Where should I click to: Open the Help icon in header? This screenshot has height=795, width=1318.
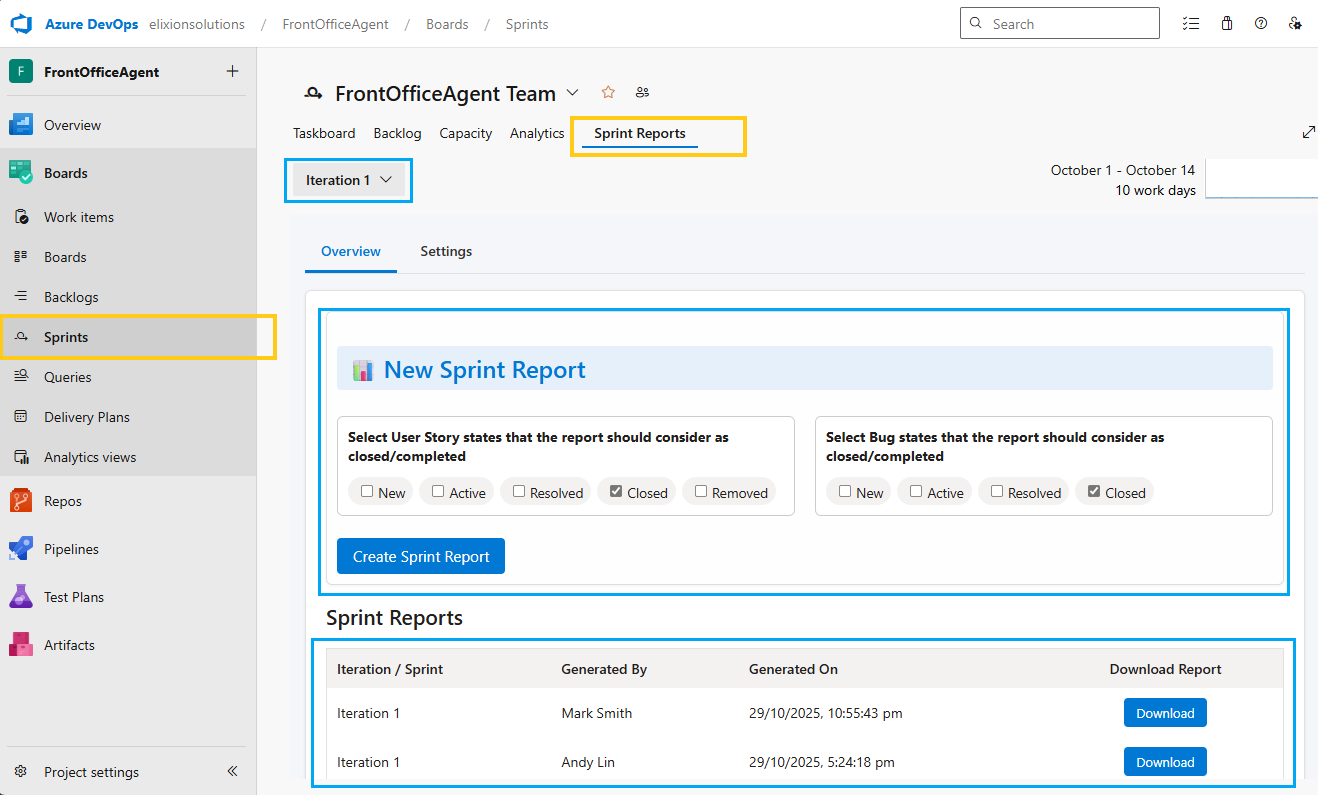click(x=1261, y=24)
